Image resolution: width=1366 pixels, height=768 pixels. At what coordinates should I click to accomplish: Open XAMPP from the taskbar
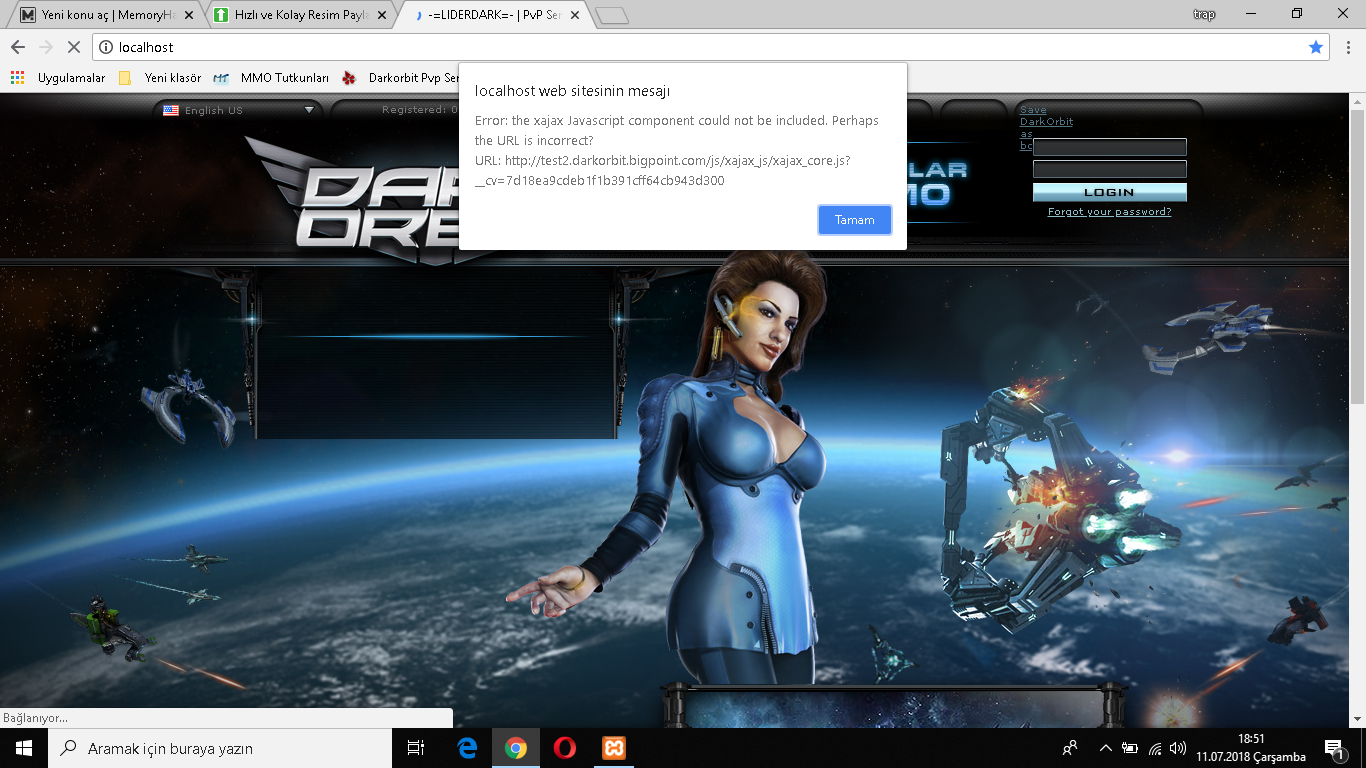[x=613, y=748]
